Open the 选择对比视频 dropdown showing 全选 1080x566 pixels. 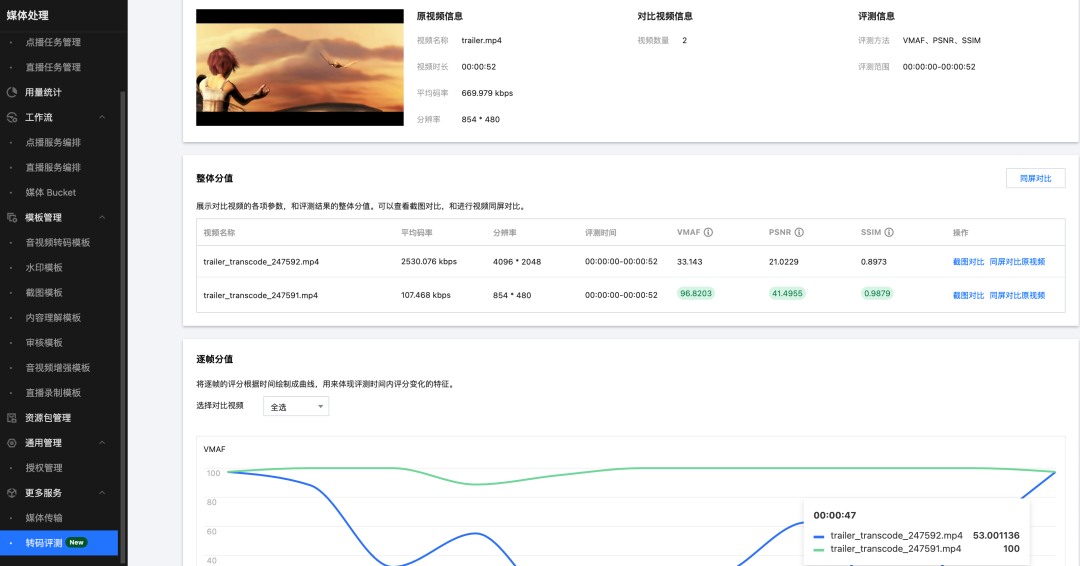[296, 406]
